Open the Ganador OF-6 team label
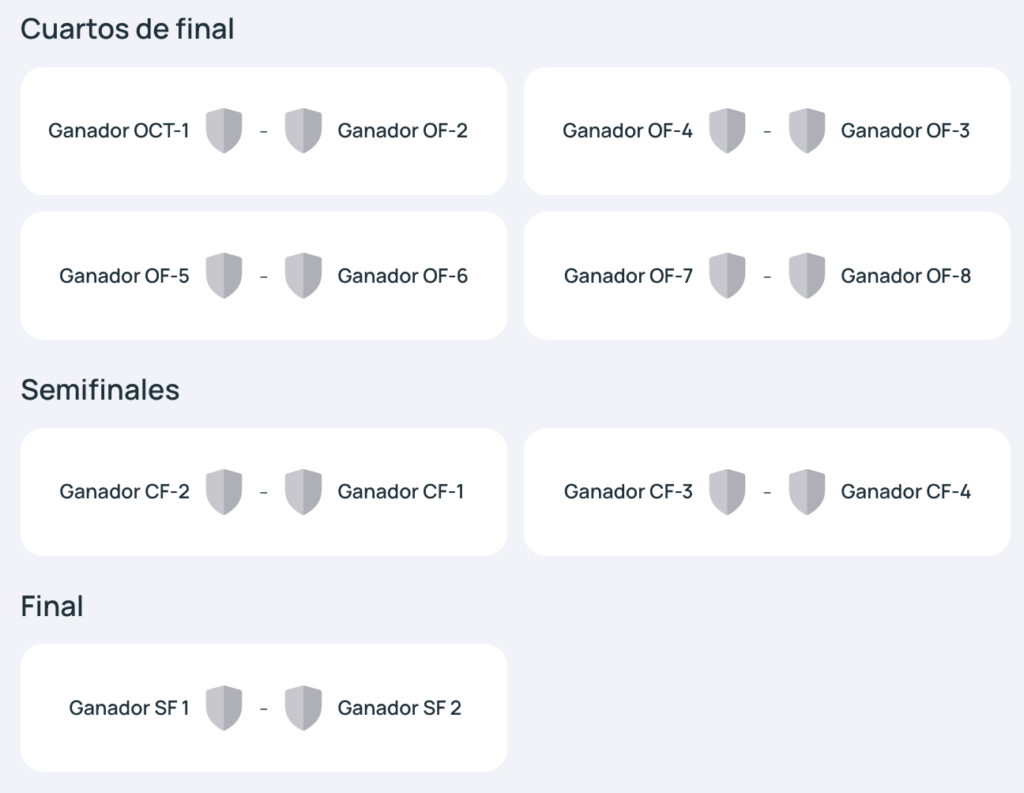 tap(402, 276)
